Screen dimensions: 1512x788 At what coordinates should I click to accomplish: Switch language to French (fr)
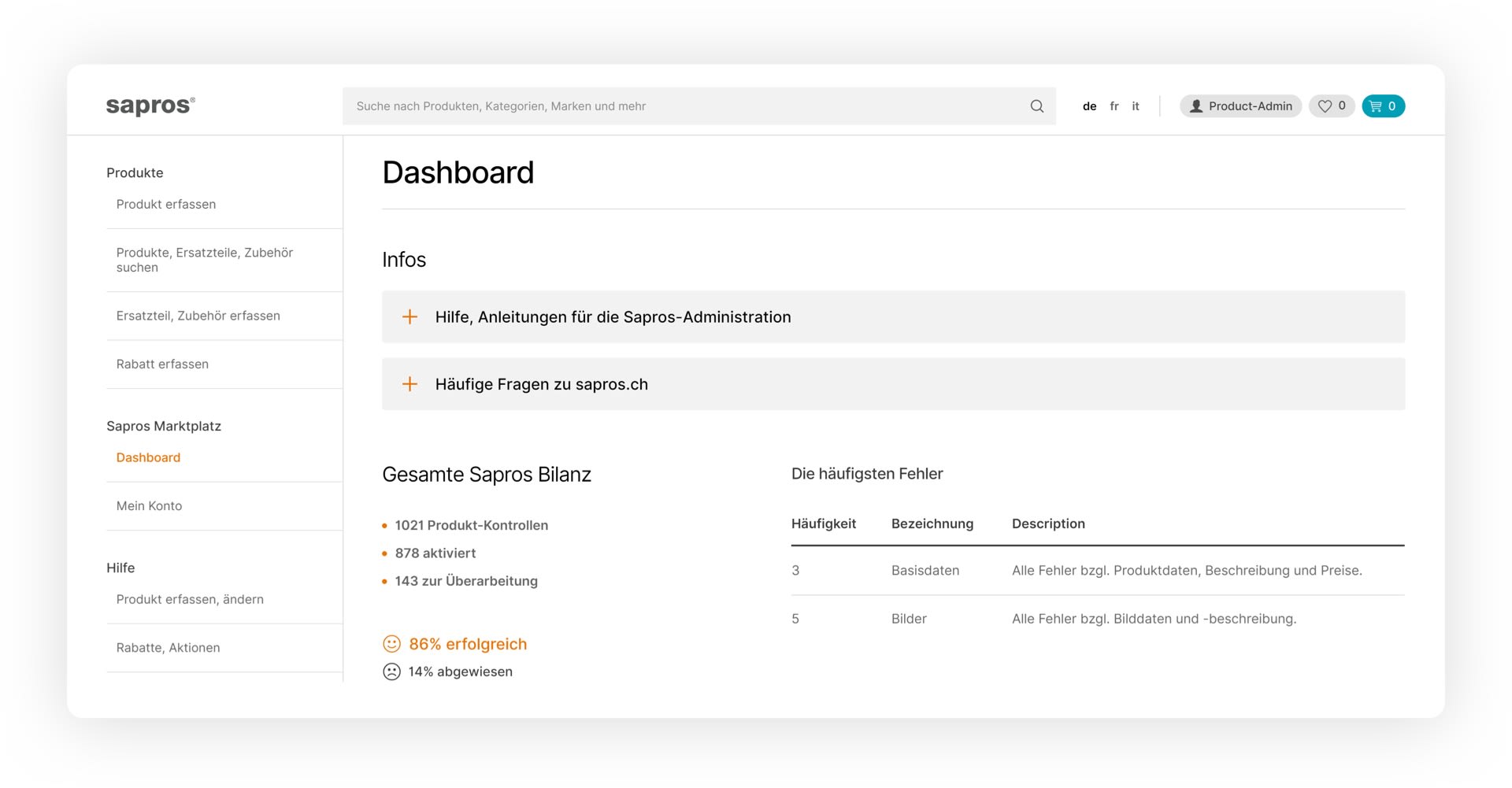tap(1114, 106)
